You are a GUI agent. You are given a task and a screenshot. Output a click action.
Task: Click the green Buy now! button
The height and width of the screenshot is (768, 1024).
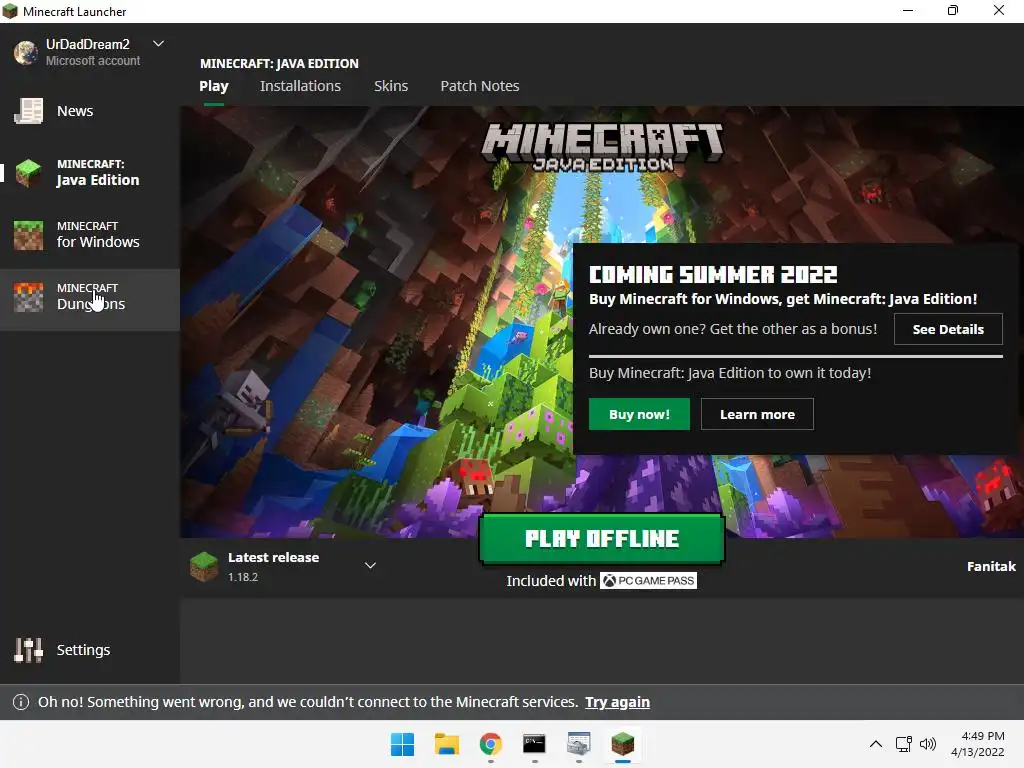click(639, 414)
